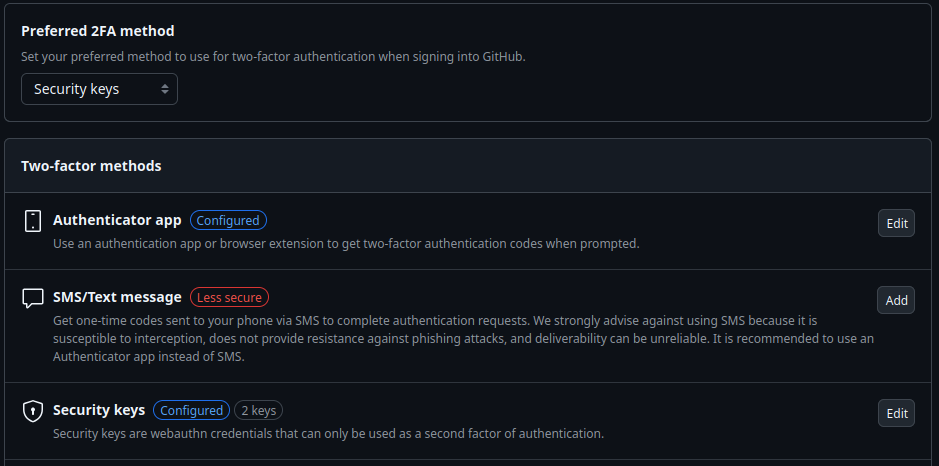Edit the Security keys method

pyautogui.click(x=896, y=413)
